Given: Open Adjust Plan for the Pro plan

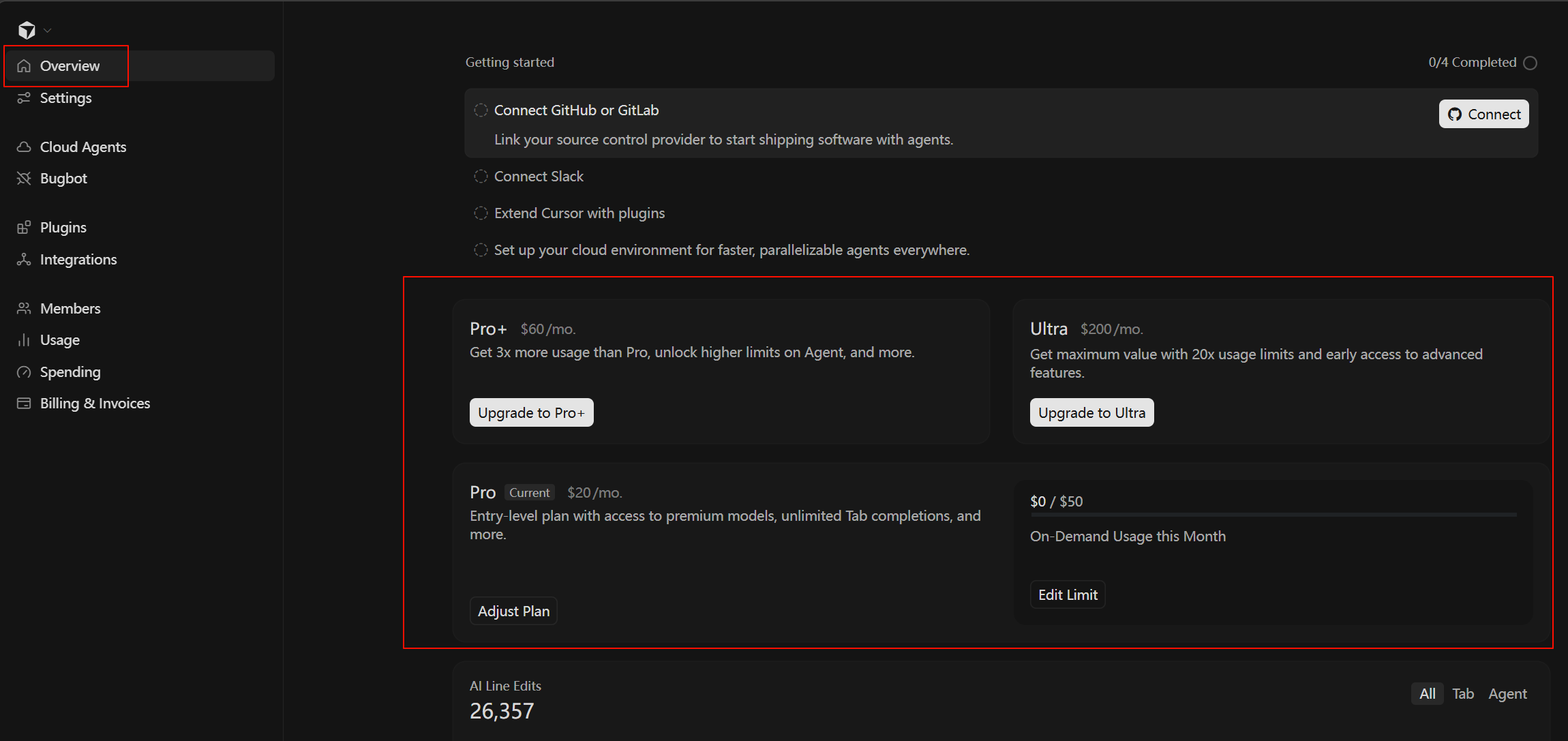Looking at the screenshot, I should [513, 611].
